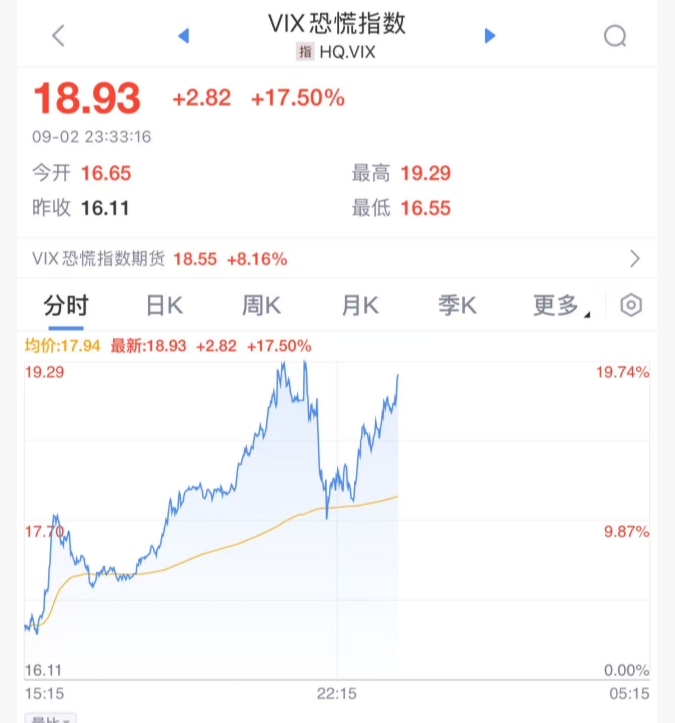675x723 pixels.
Task: Switch to the 日K tab
Action: click(x=165, y=306)
